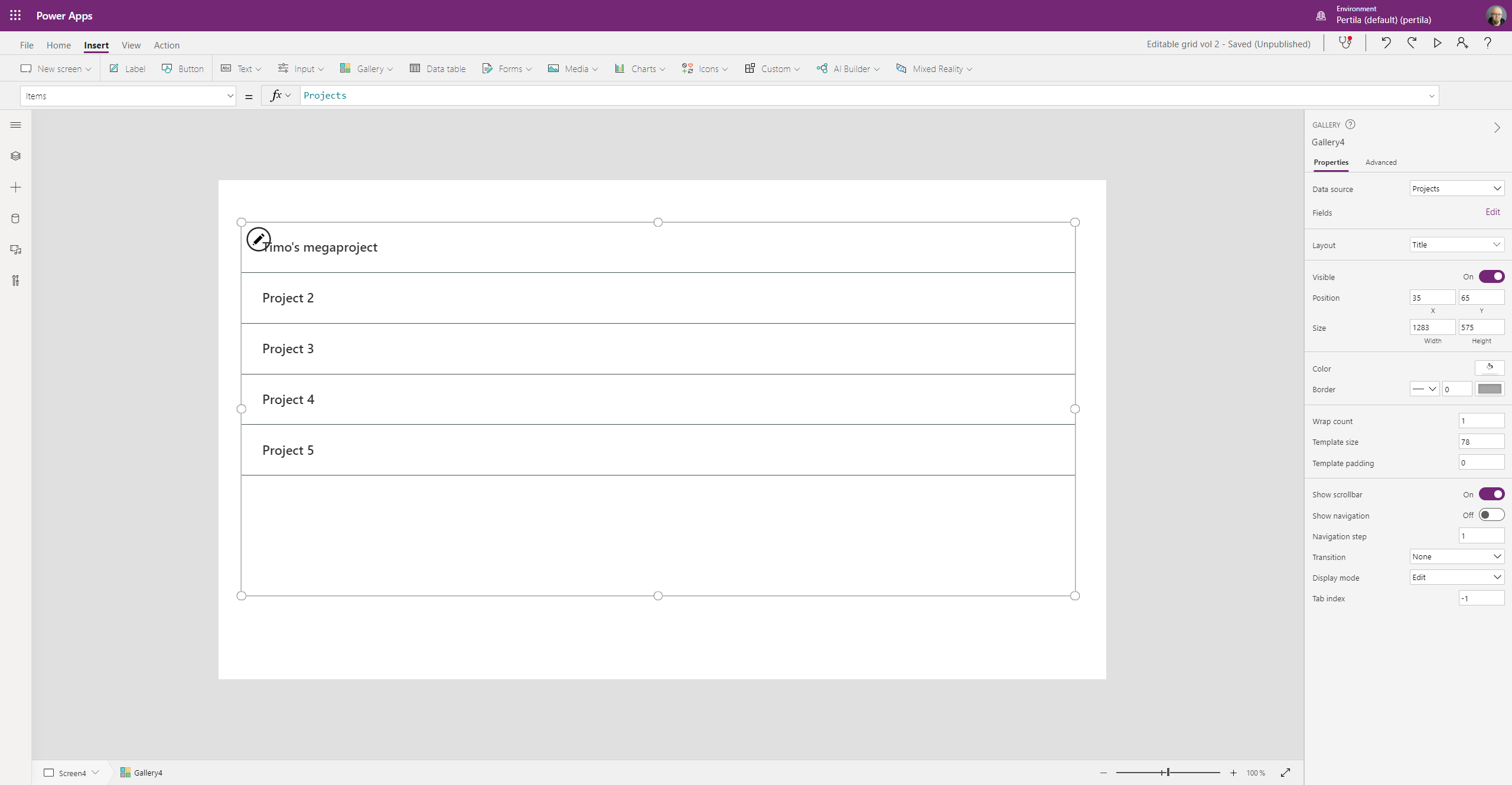Click the App checker stethoscope icon
Image resolution: width=1512 pixels, height=785 pixels.
[1345, 43]
